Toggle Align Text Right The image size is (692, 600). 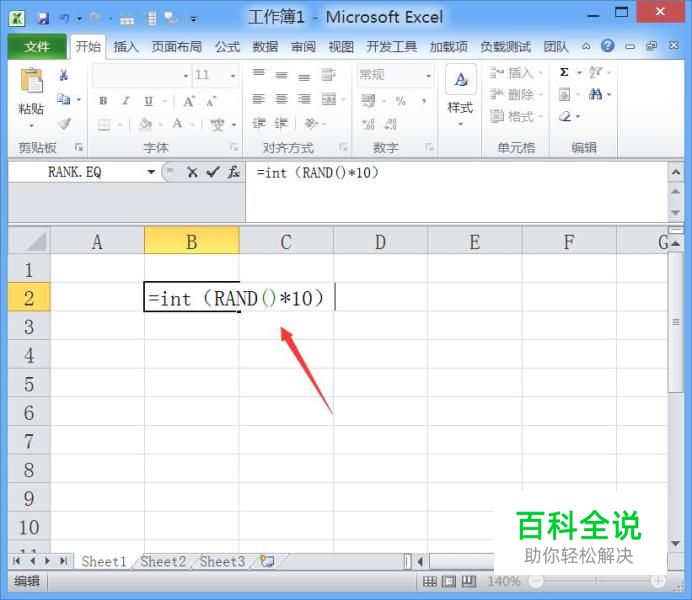[304, 99]
